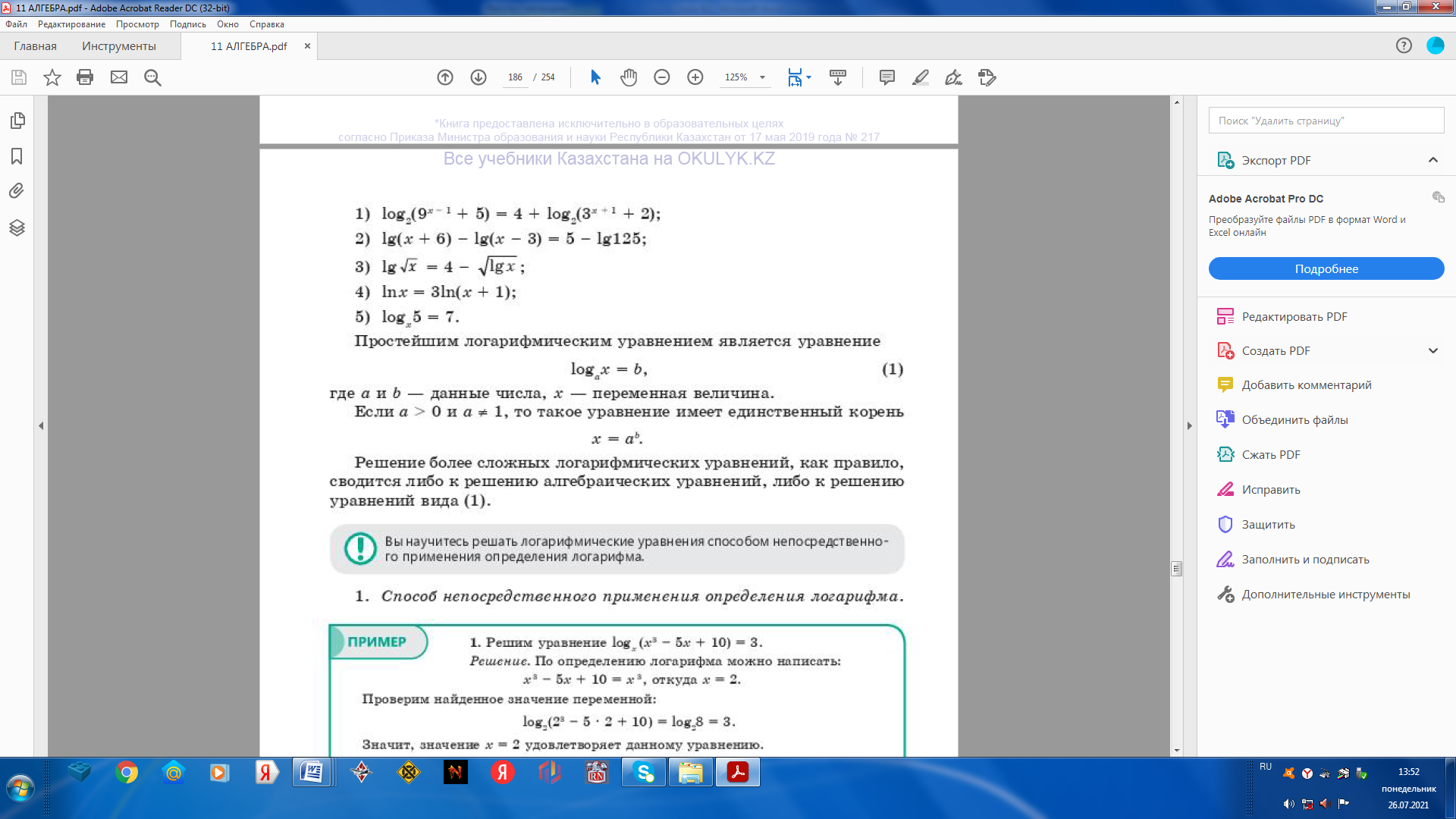This screenshot has height=819, width=1456.
Task: Click the print file icon
Action: point(85,77)
